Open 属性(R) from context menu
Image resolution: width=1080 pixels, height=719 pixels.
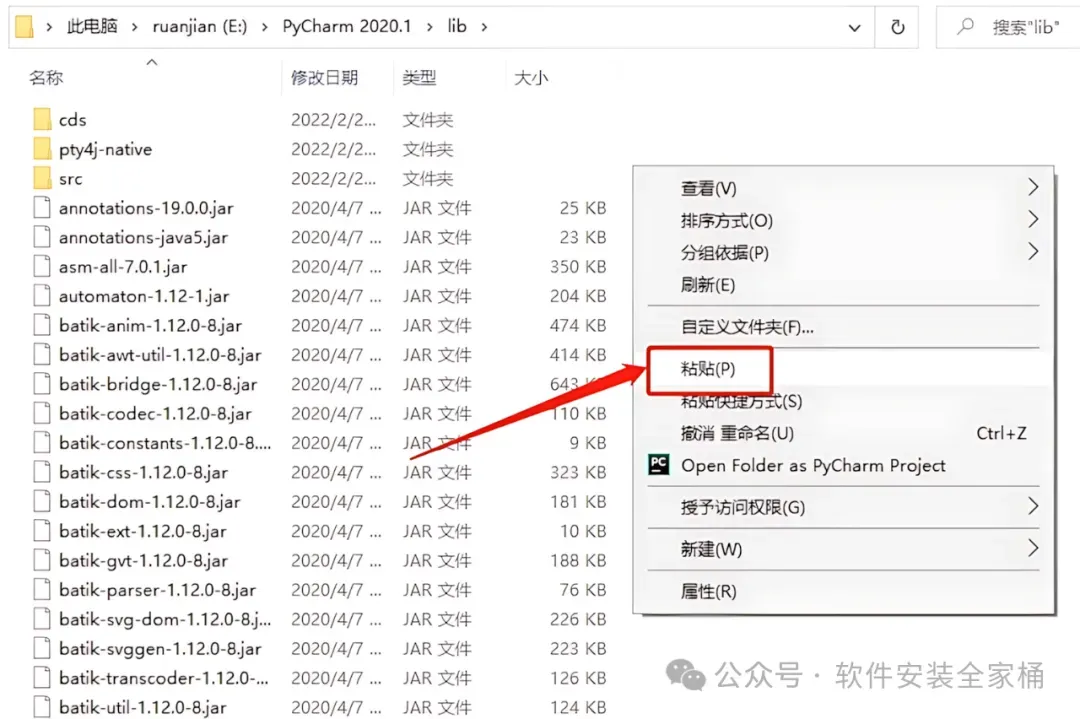pyautogui.click(x=708, y=591)
